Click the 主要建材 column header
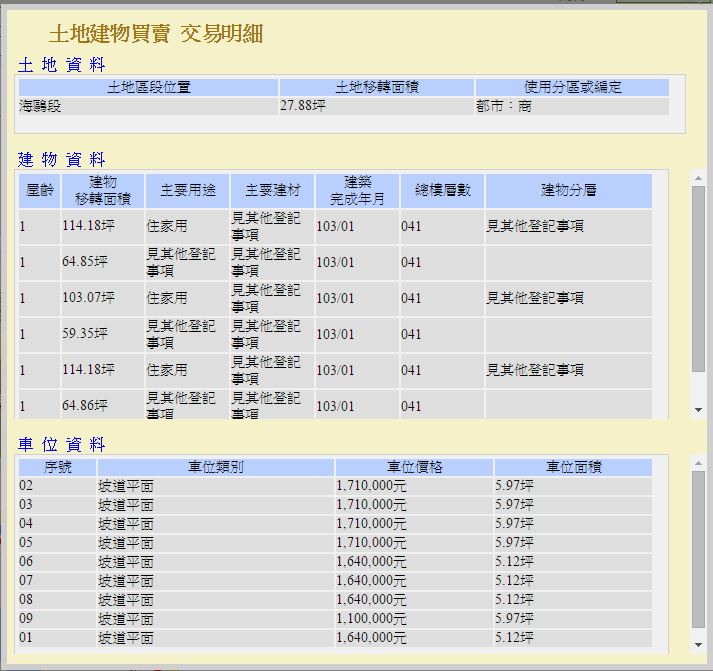The height and width of the screenshot is (671, 713). (x=272, y=190)
